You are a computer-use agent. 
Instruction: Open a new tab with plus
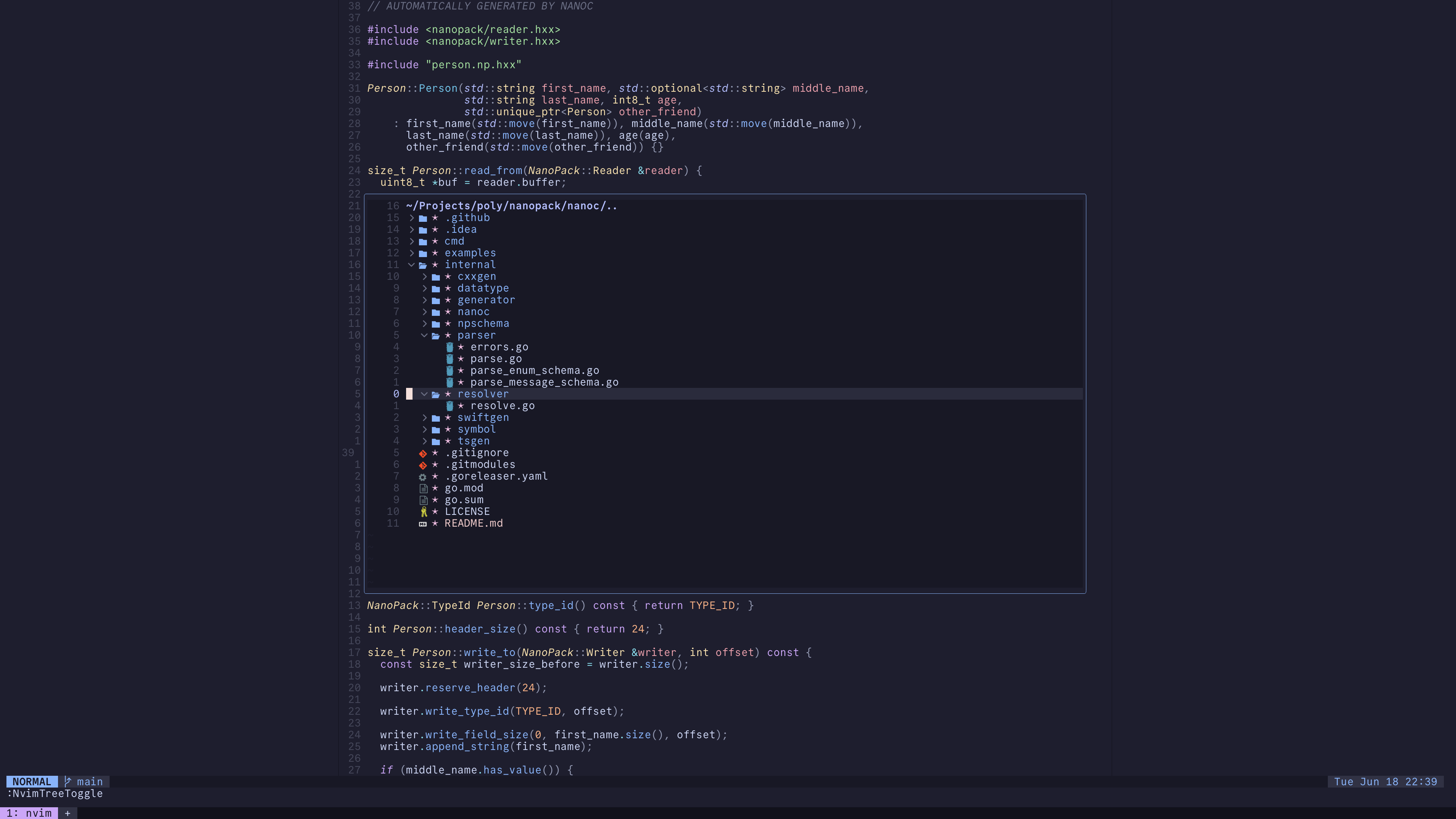point(68,813)
